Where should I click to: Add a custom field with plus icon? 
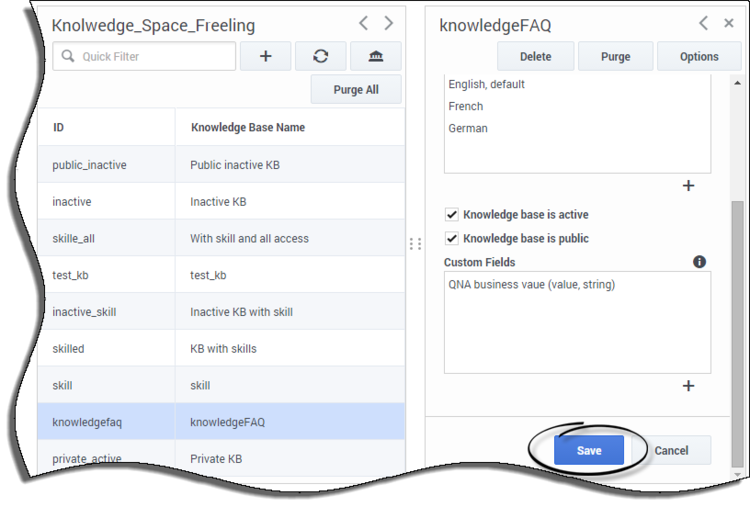coord(688,386)
